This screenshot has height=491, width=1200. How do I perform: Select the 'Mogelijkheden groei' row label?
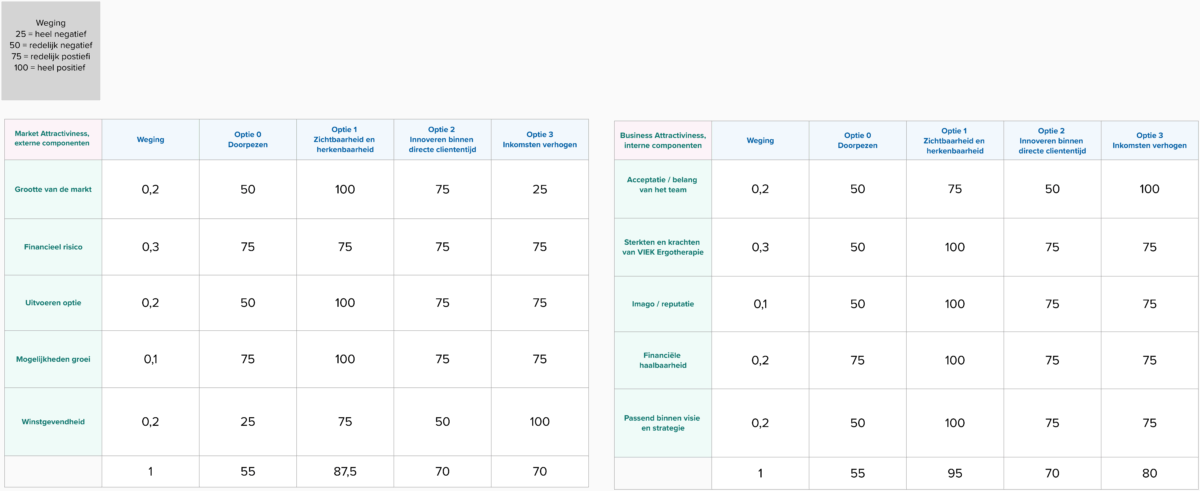pos(52,359)
